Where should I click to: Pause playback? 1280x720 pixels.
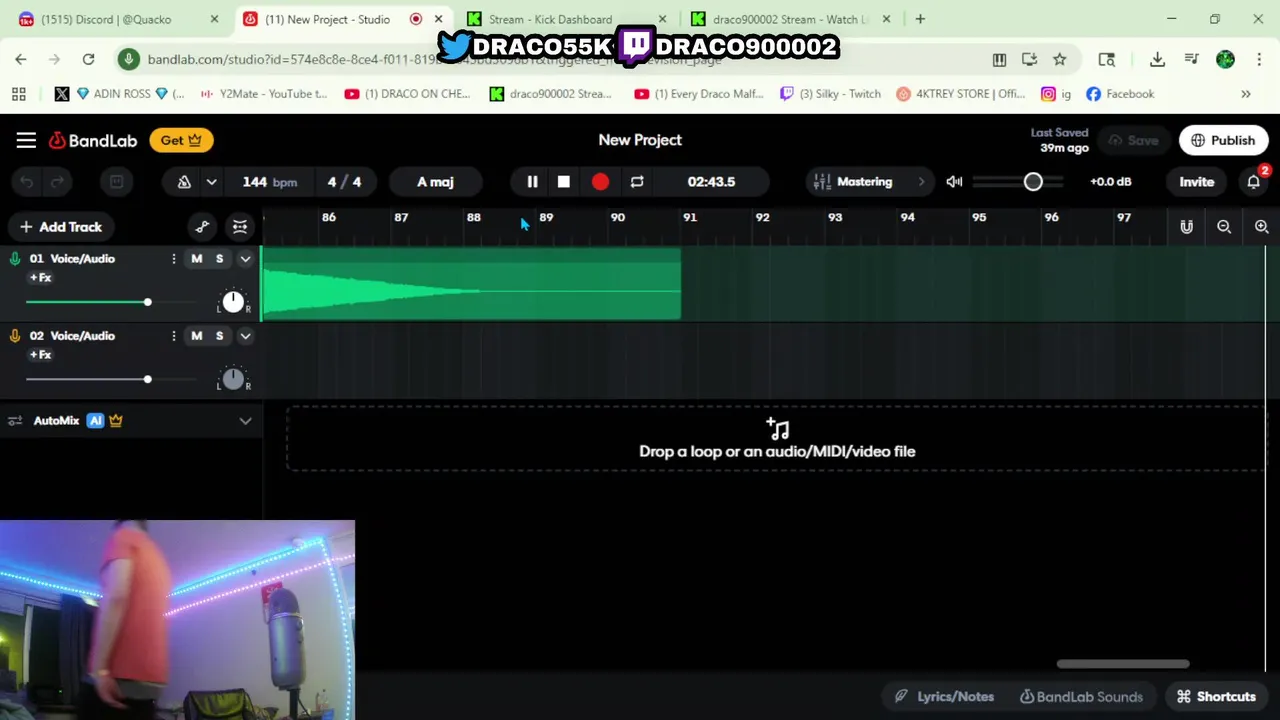click(x=532, y=182)
